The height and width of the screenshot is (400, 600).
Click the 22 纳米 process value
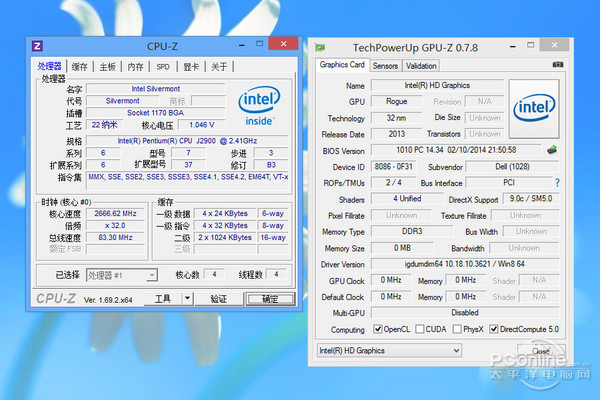[x=104, y=125]
